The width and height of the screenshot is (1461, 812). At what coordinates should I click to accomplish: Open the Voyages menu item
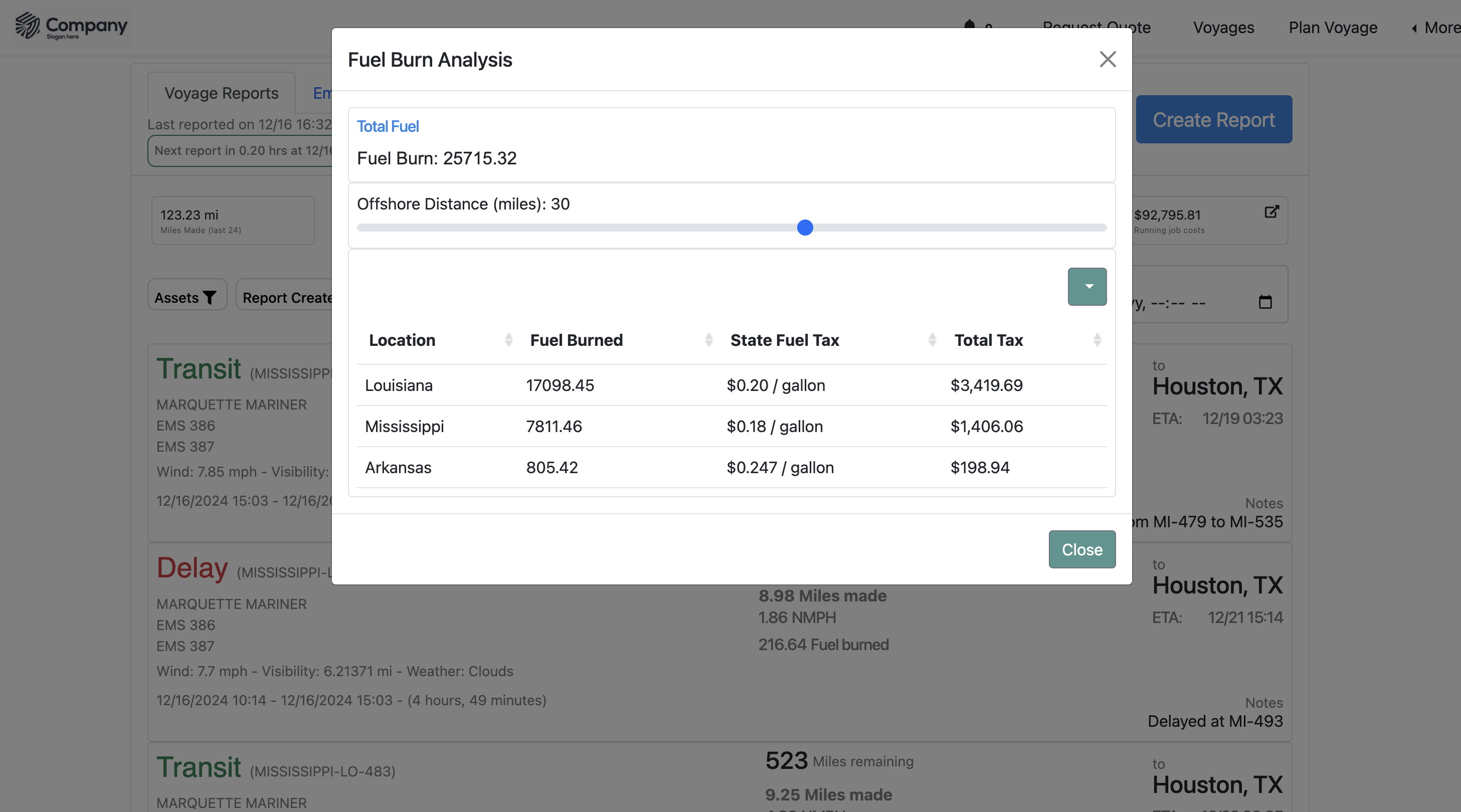point(1223,27)
